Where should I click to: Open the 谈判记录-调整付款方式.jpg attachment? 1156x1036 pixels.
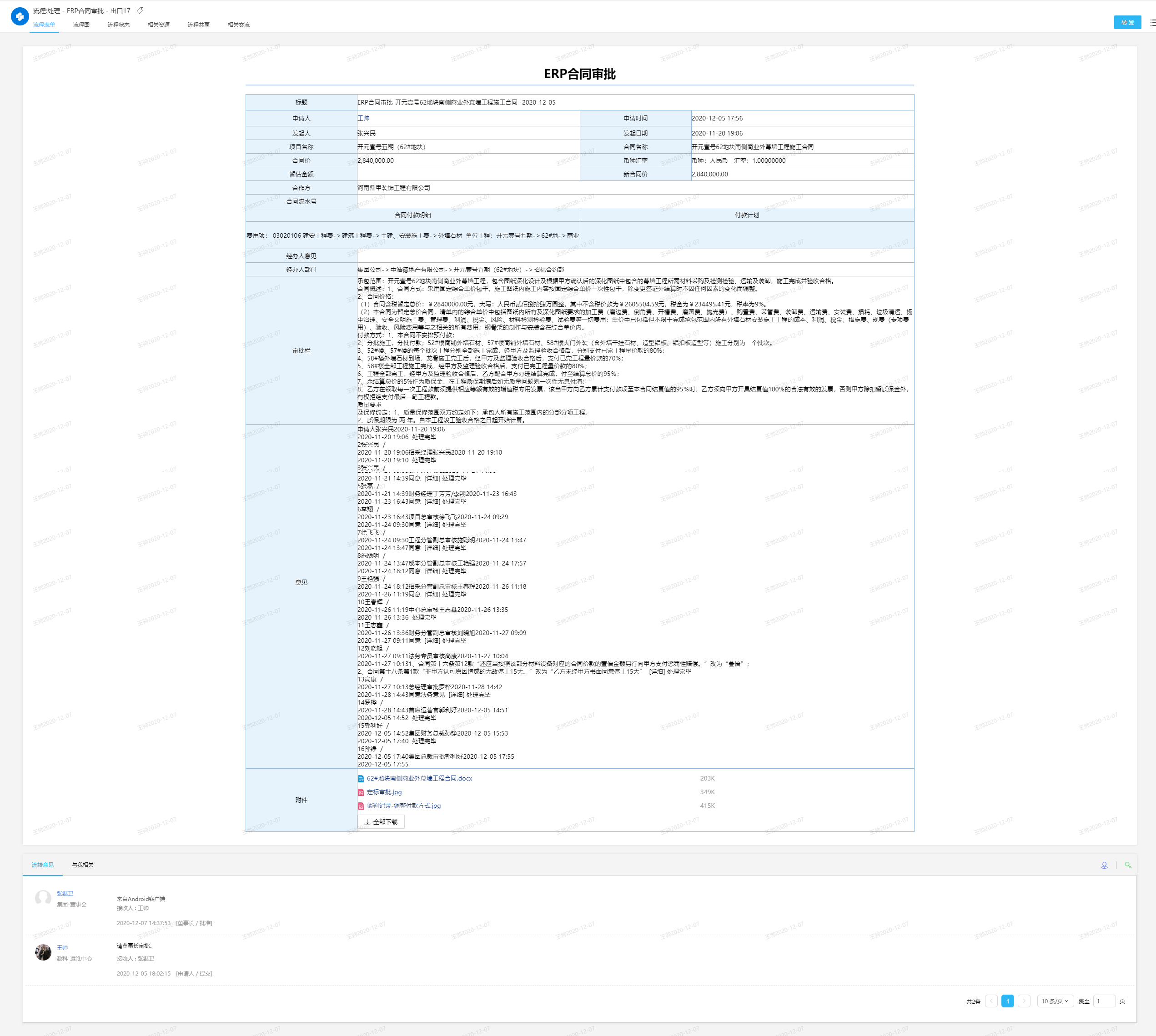(x=403, y=806)
